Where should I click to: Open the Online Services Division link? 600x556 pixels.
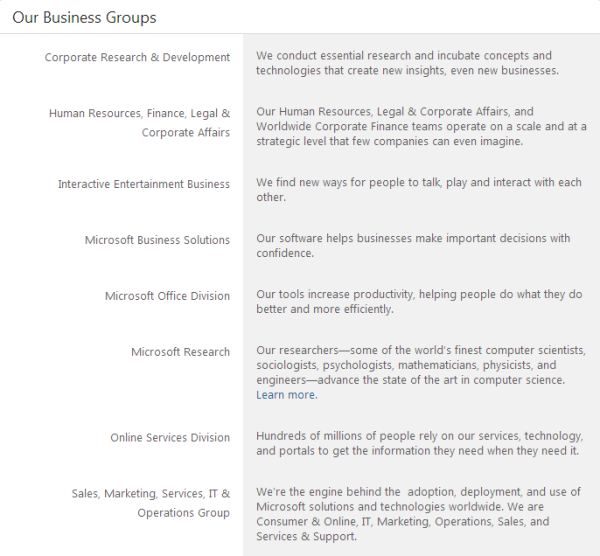point(170,438)
